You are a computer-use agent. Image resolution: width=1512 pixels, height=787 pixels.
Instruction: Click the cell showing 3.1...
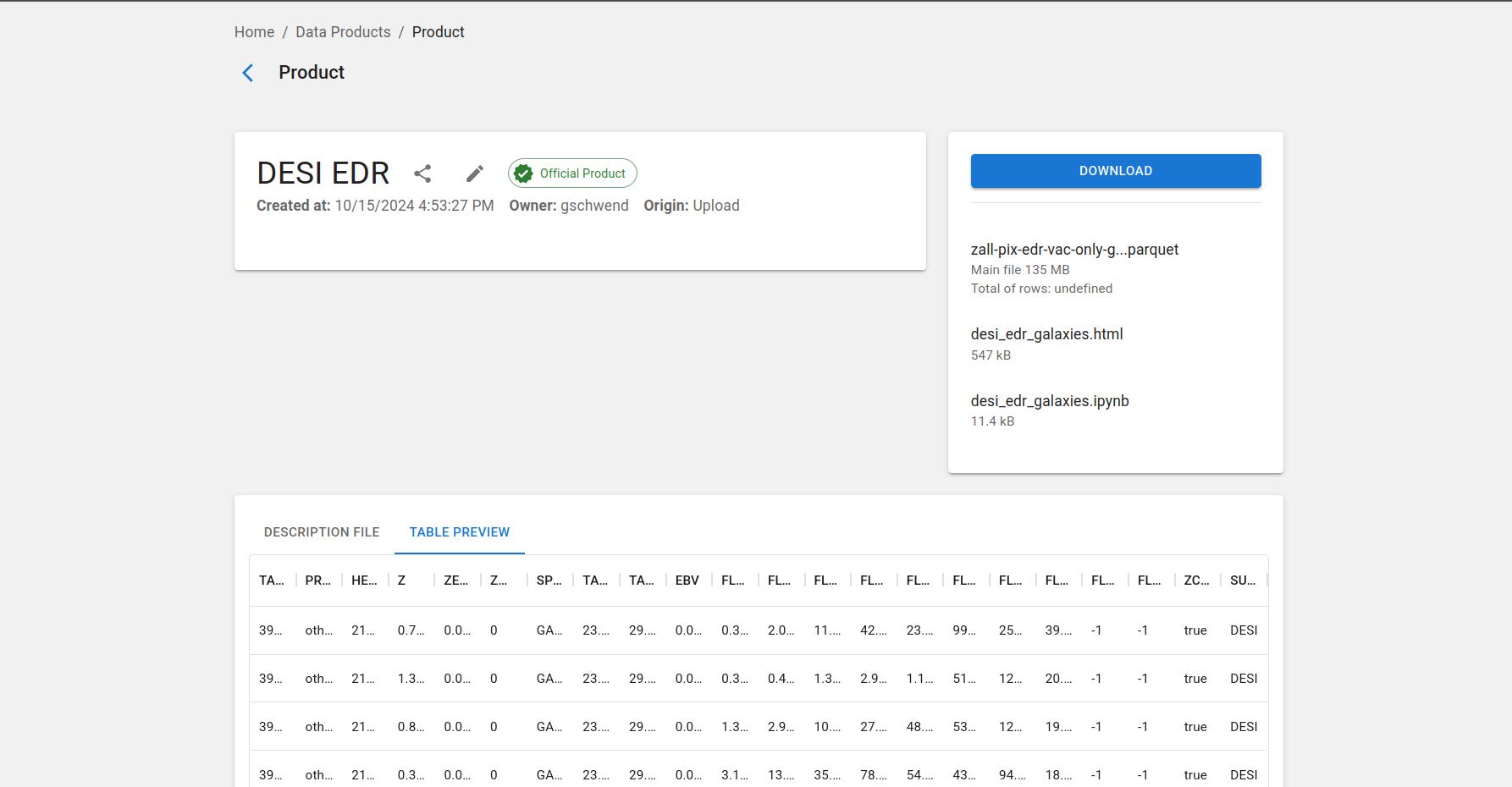(735, 775)
